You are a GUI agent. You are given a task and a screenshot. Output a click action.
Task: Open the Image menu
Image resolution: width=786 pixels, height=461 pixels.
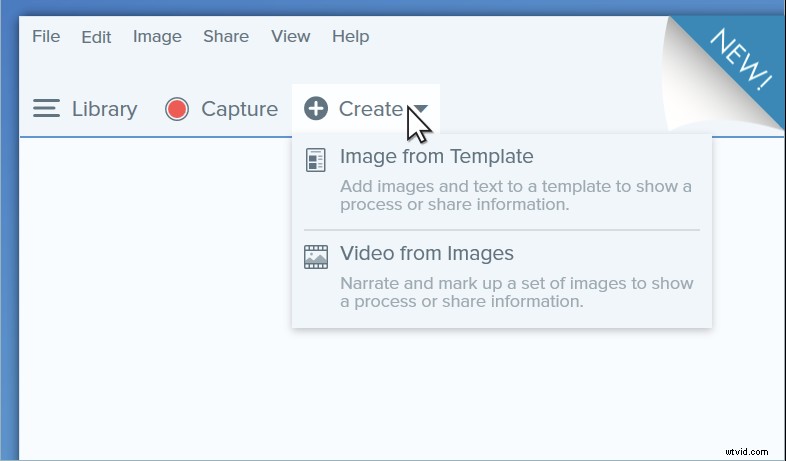(x=157, y=37)
